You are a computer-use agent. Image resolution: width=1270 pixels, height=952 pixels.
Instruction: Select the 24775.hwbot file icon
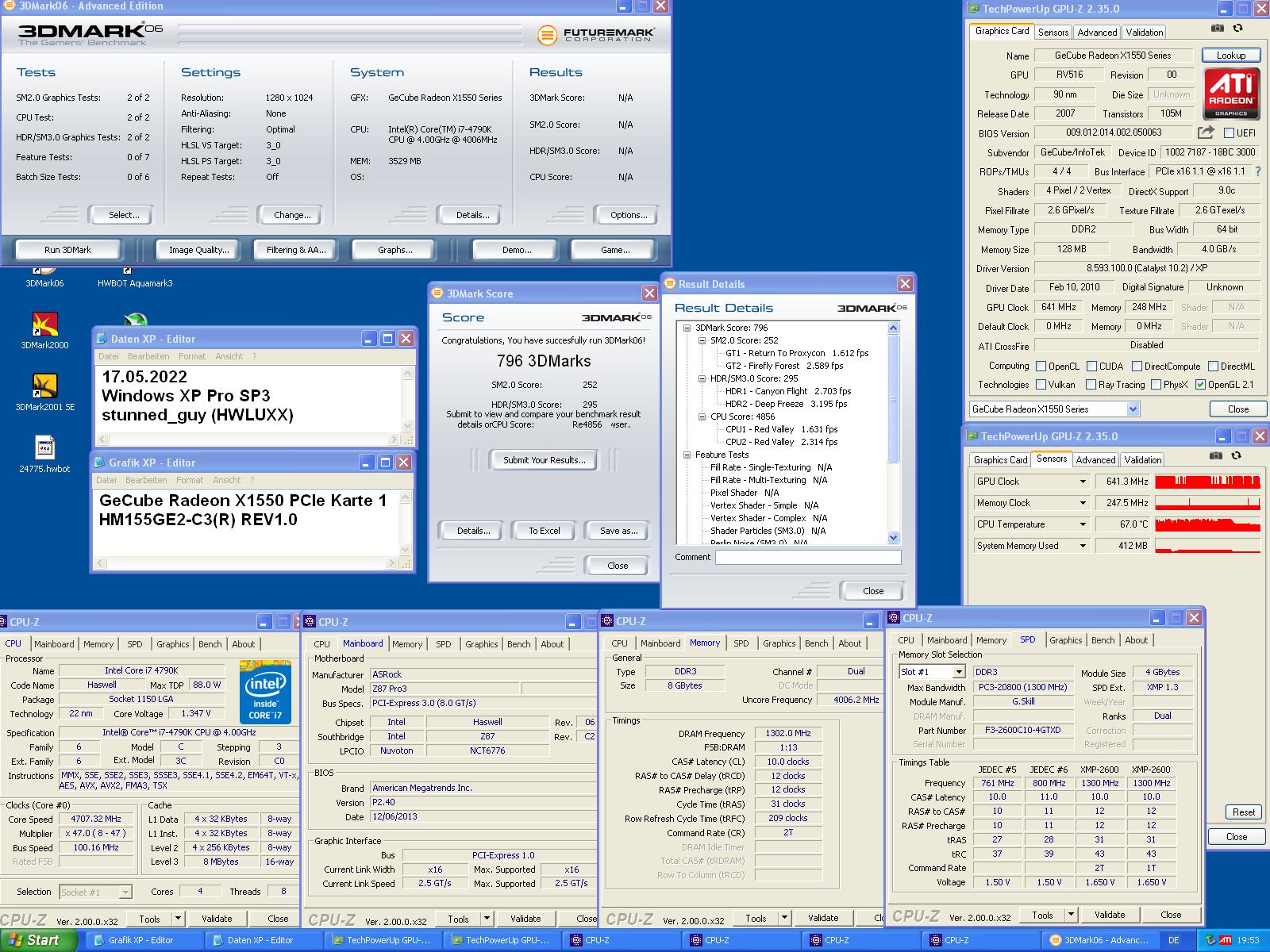pyautogui.click(x=45, y=454)
